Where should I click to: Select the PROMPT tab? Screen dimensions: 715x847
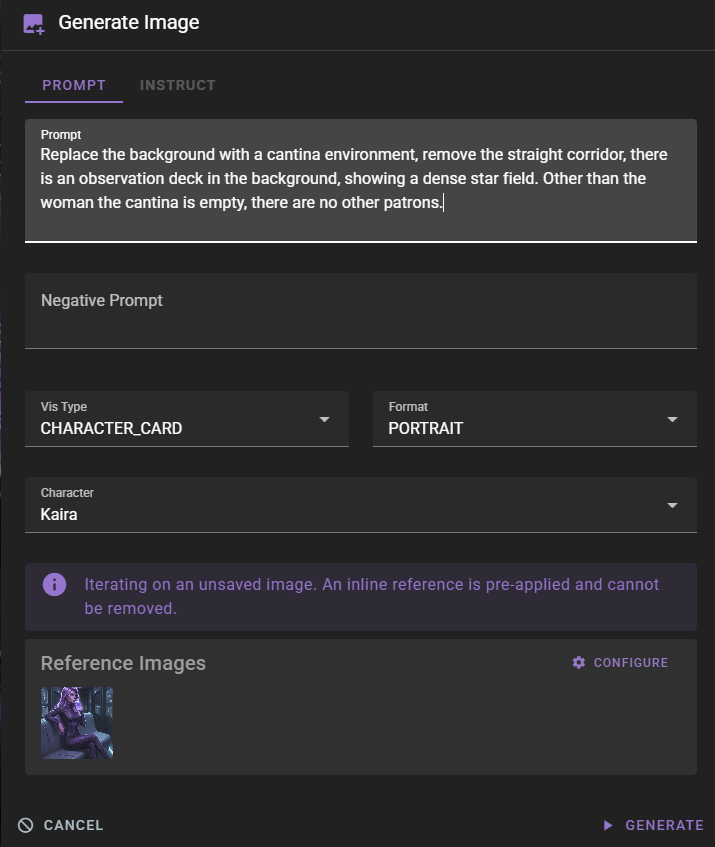[x=73, y=85]
